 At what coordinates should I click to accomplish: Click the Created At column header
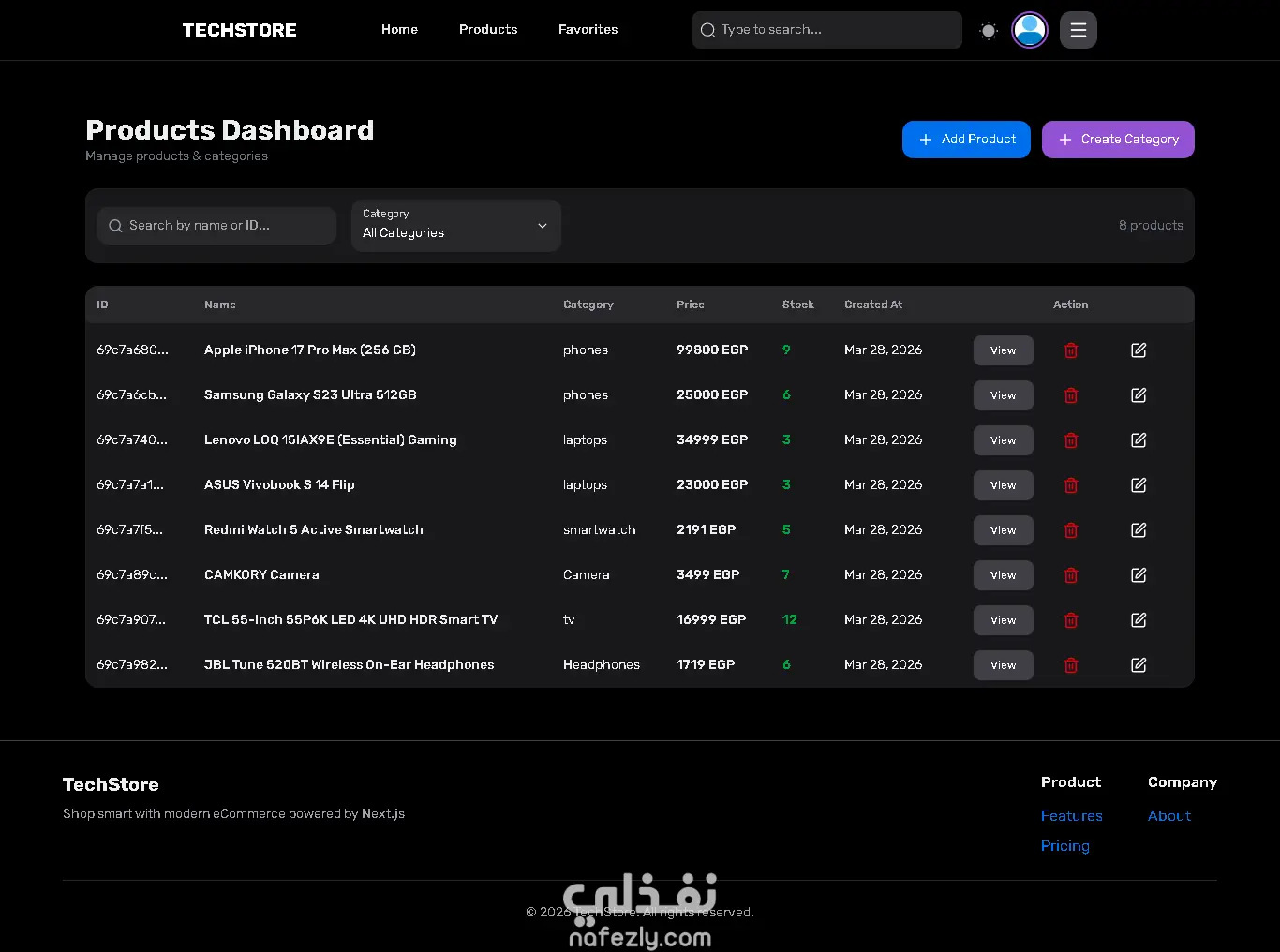(873, 305)
